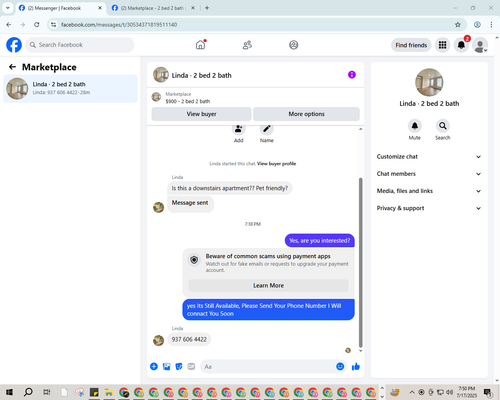Screen dimensions: 500x400
Task: Reload the page
Action: click(x=37, y=25)
